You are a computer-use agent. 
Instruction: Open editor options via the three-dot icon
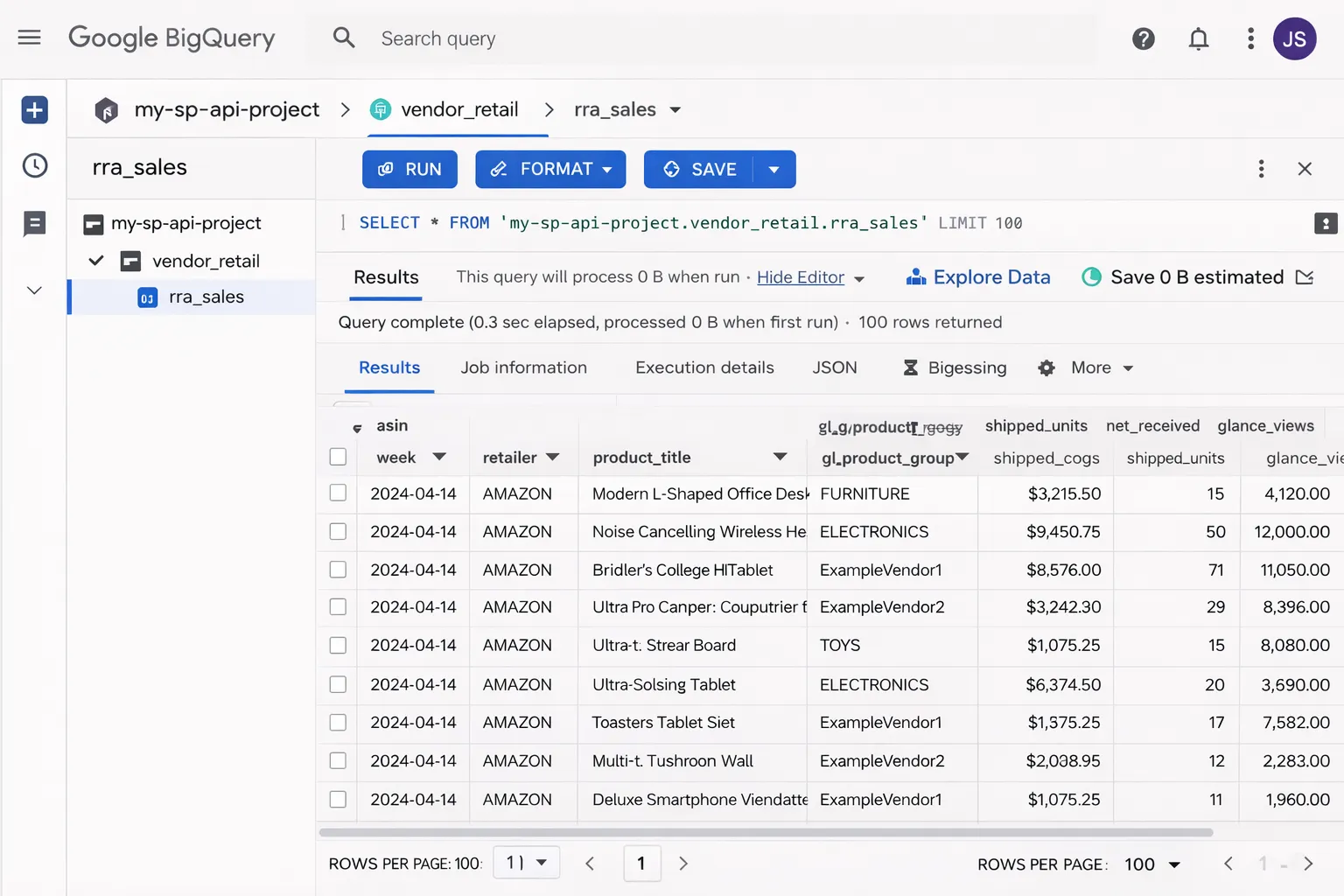(x=1261, y=168)
